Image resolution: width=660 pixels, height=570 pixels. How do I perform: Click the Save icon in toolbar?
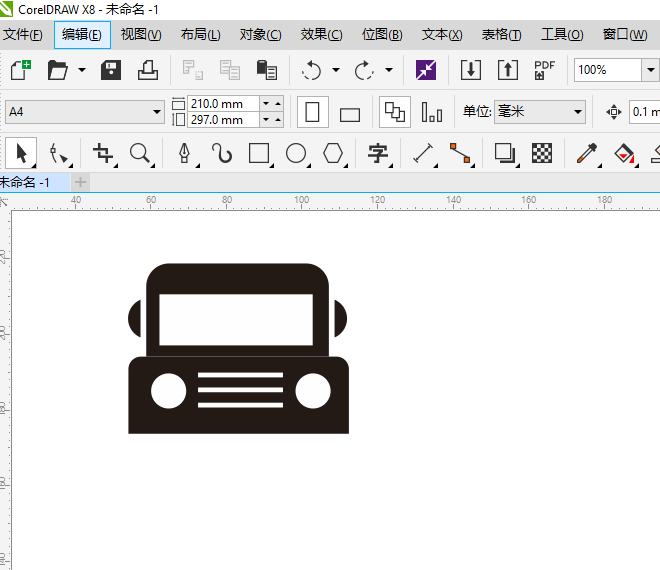pyautogui.click(x=111, y=70)
